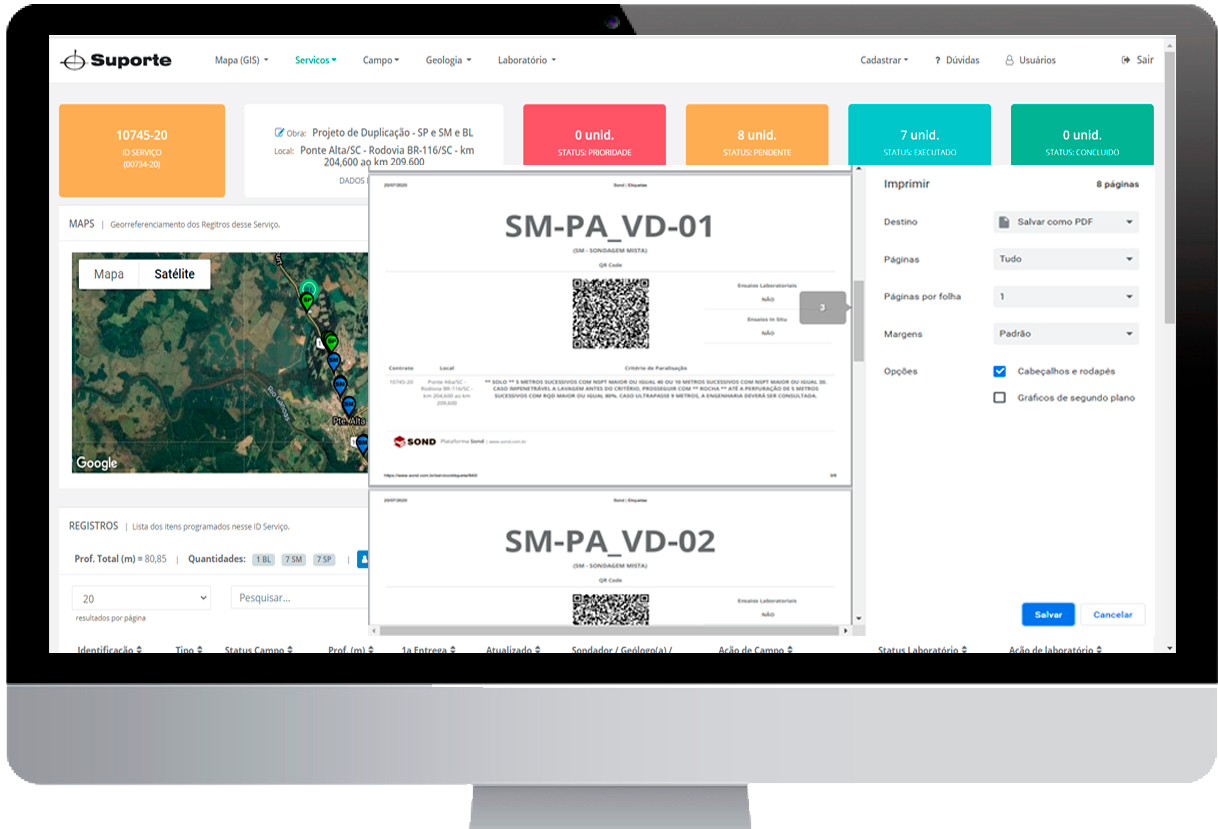Click the SOND logo in label preview

coord(413,441)
